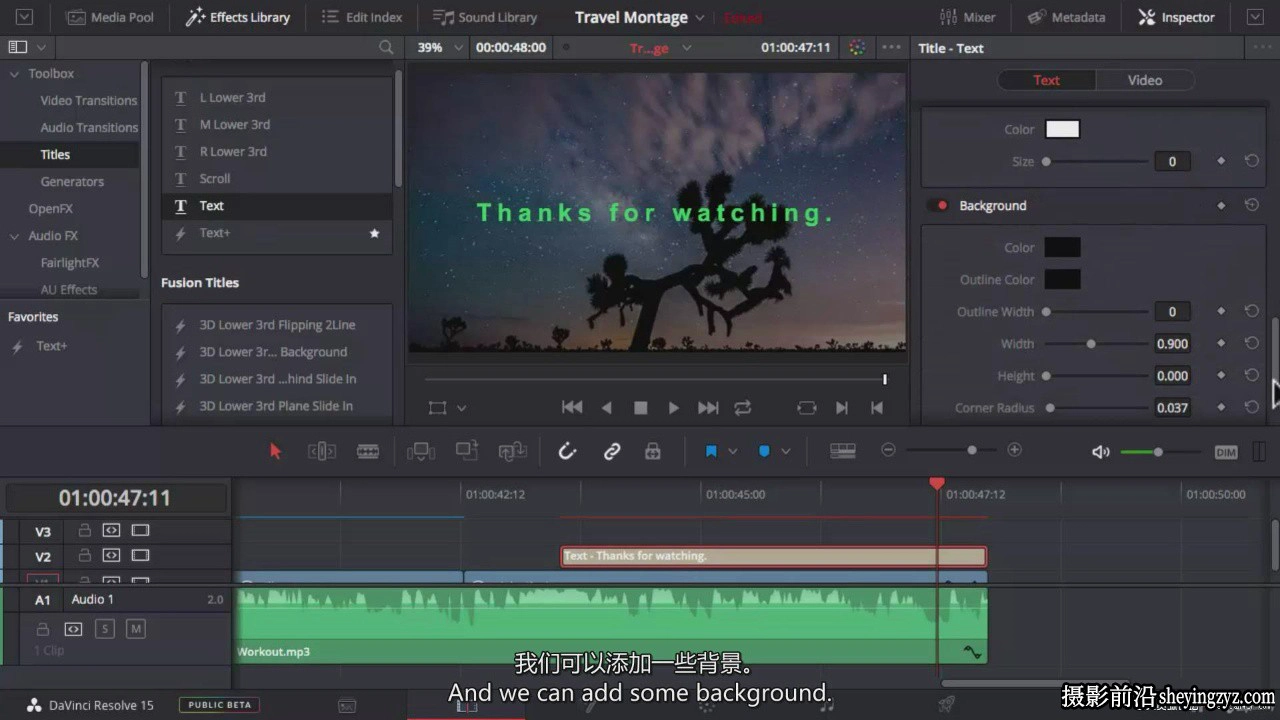
Task: Select the Blade Edit Mode tool
Action: click(x=368, y=451)
